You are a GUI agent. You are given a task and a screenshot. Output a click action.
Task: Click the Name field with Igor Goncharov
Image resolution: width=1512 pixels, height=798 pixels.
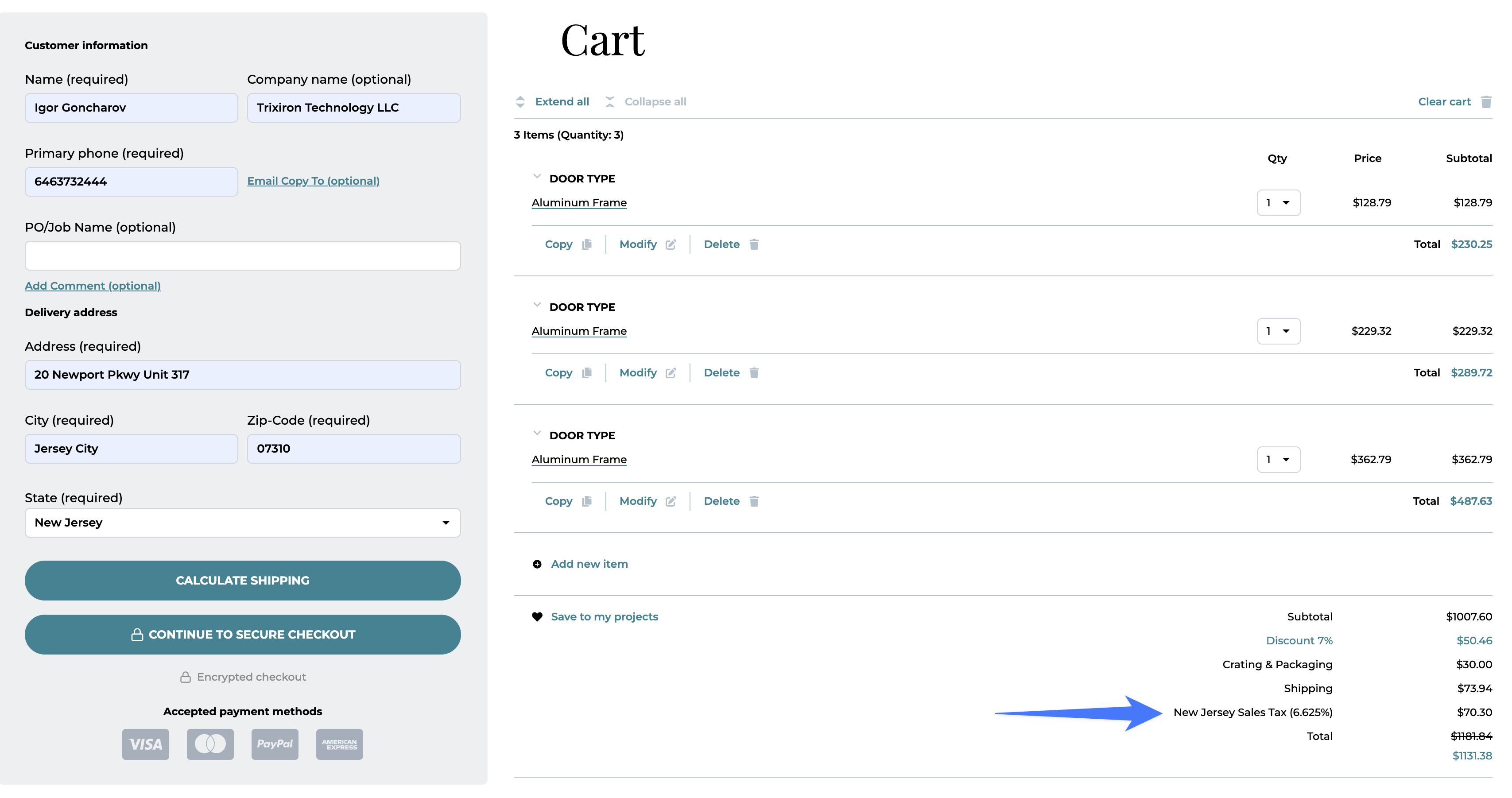(131, 107)
